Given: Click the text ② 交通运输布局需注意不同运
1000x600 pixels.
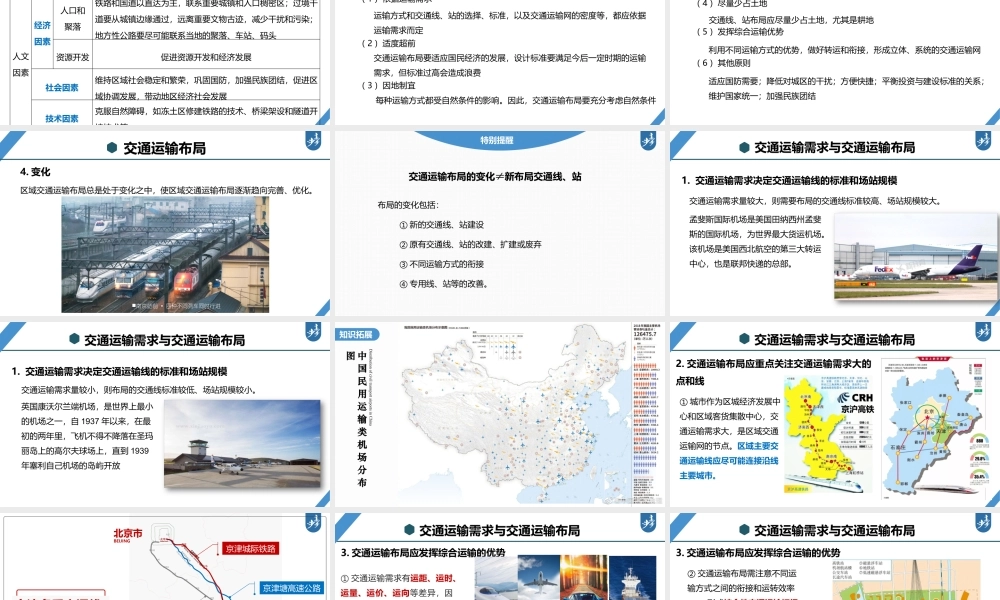Looking at the screenshot, I should (x=742, y=573).
